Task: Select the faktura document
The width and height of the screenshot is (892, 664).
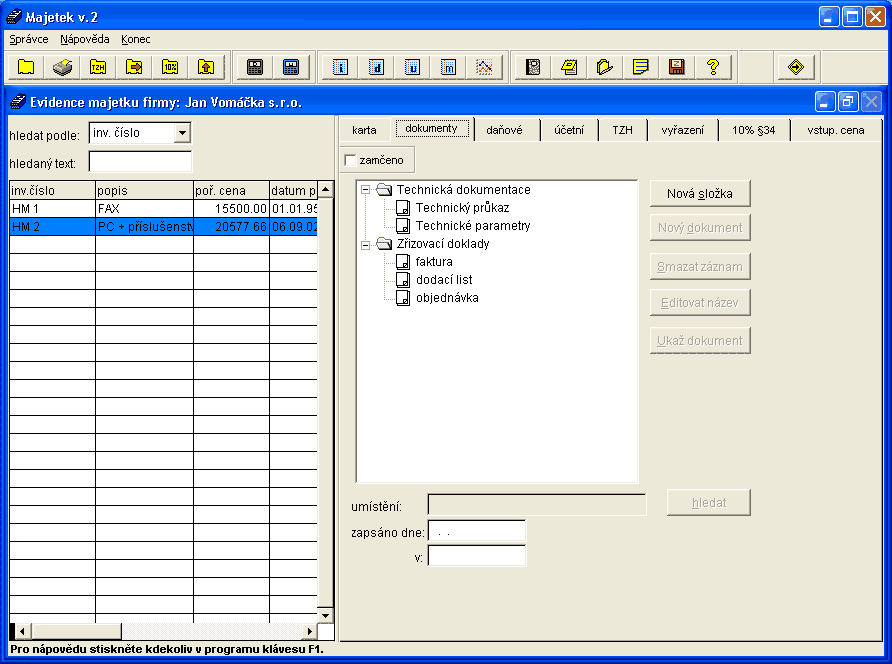Action: pos(434,262)
